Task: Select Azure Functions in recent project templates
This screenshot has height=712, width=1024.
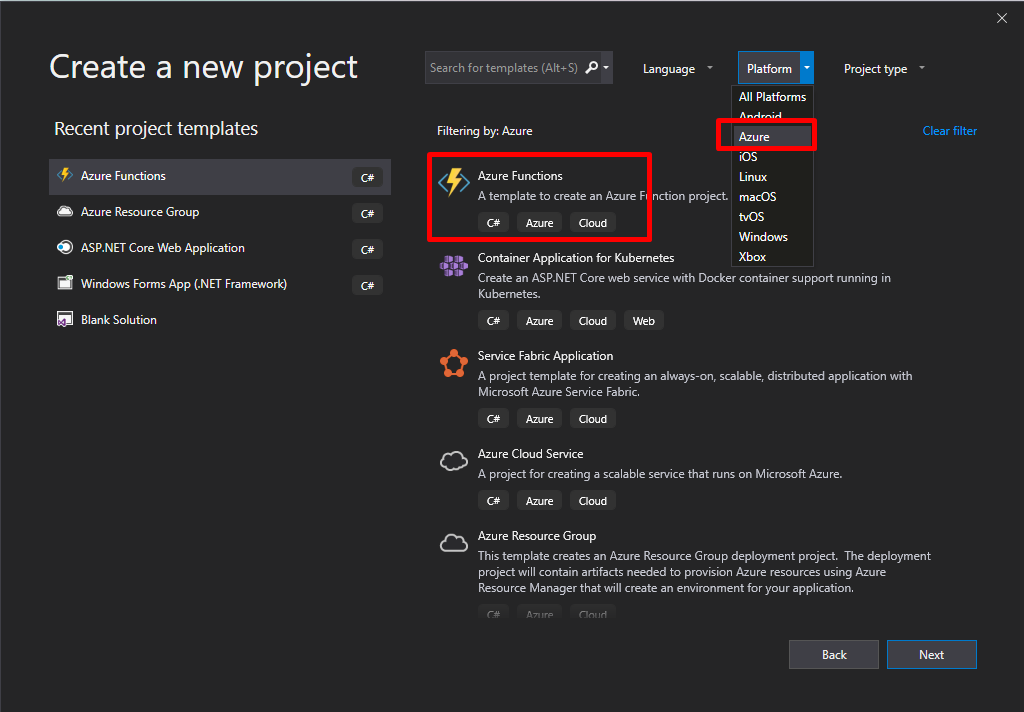Action: click(x=219, y=176)
